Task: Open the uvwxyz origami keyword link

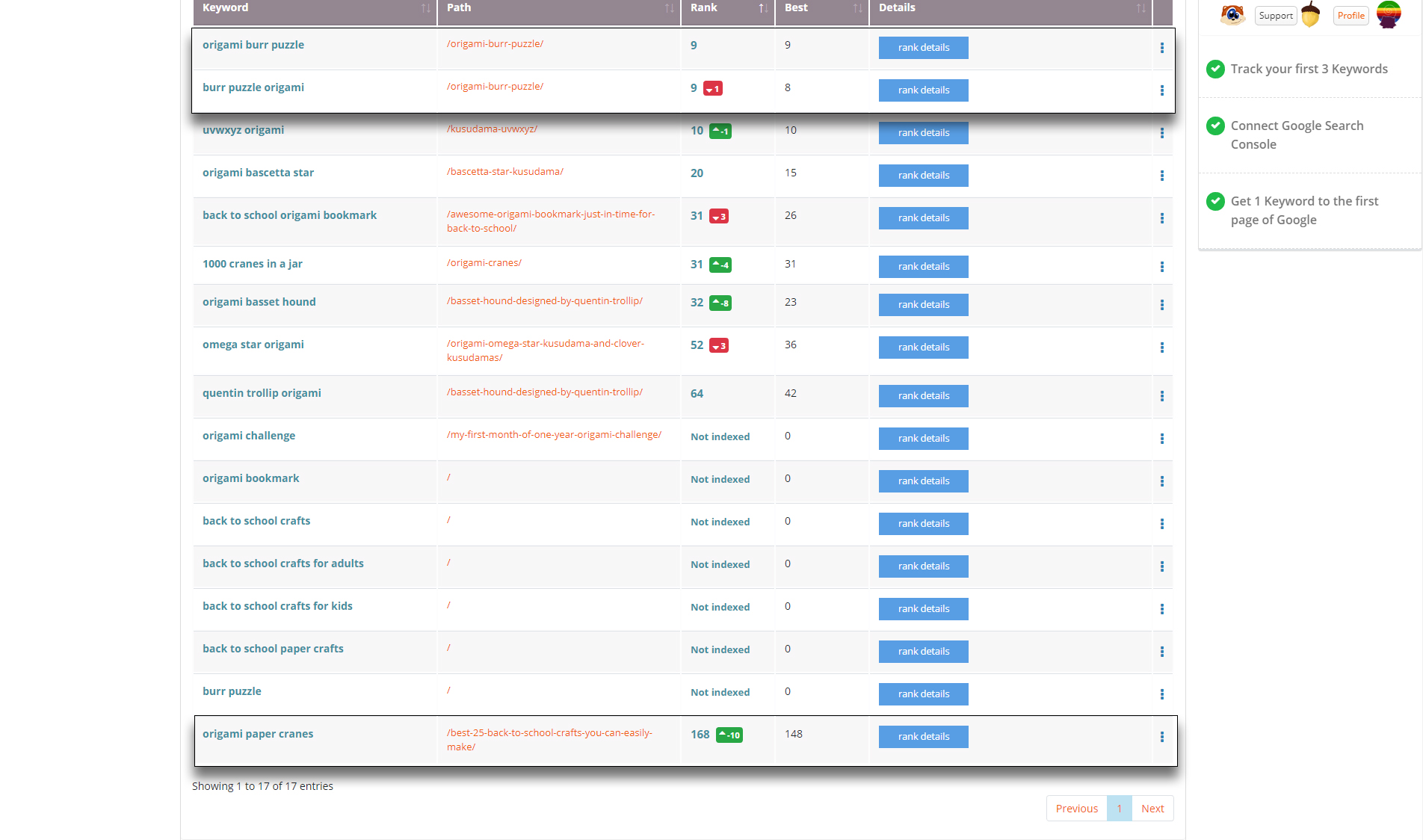Action: click(243, 130)
